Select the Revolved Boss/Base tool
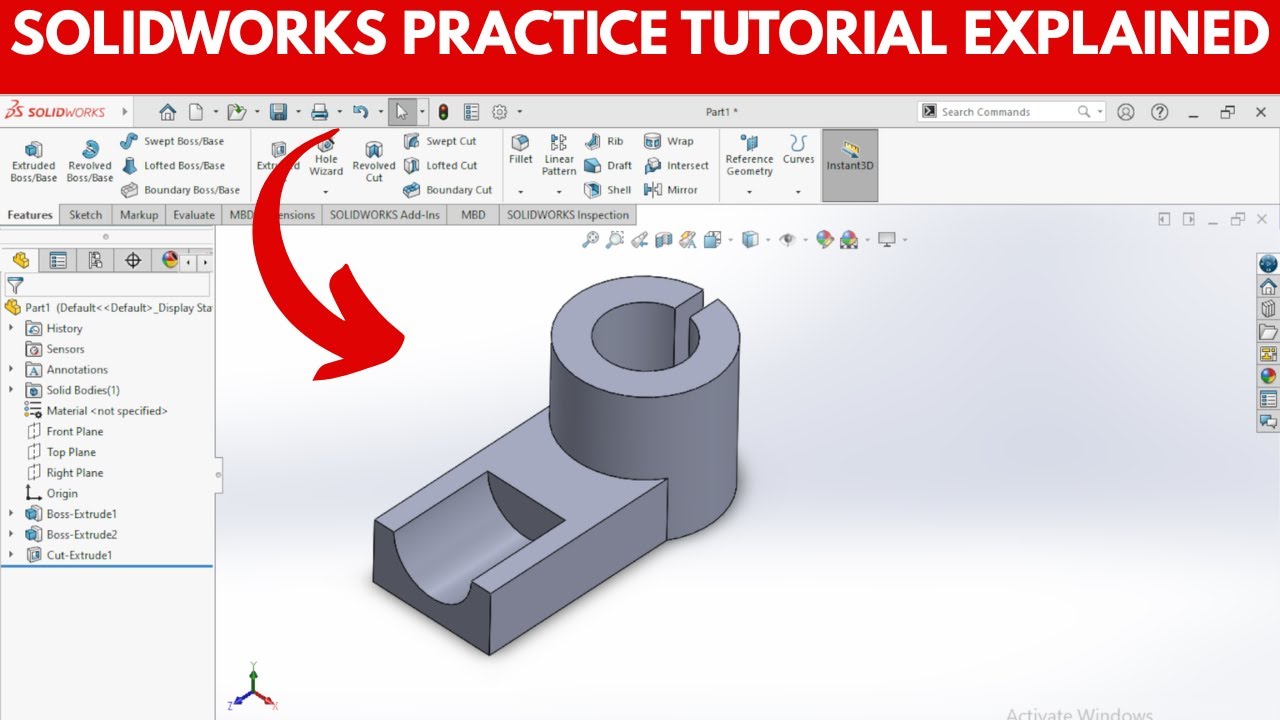1280x720 pixels. click(x=90, y=160)
